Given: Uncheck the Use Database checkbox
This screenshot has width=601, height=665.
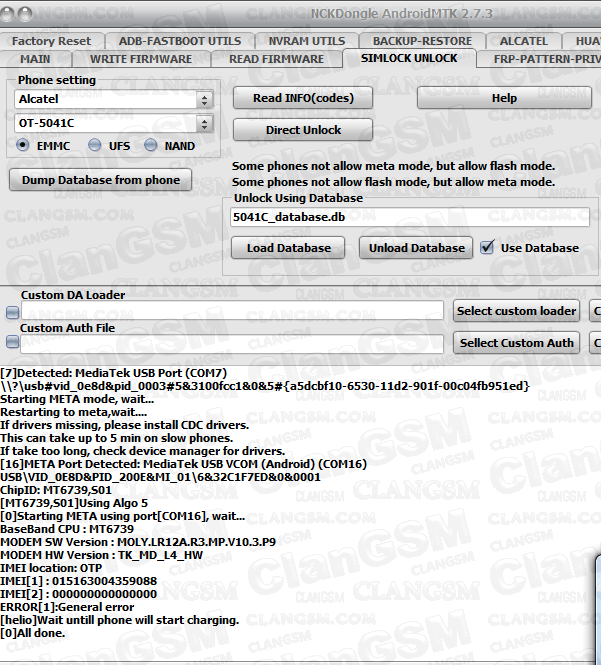Looking at the screenshot, I should point(487,247).
